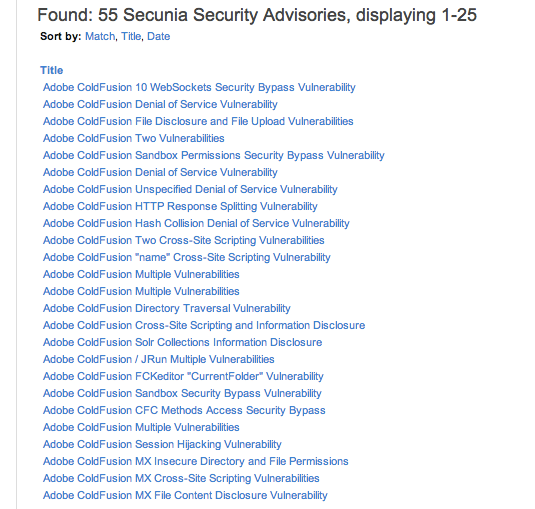This screenshot has width=535, height=509.
Task: Open Solr Collections Information Disclosure link
Action: tap(183, 343)
